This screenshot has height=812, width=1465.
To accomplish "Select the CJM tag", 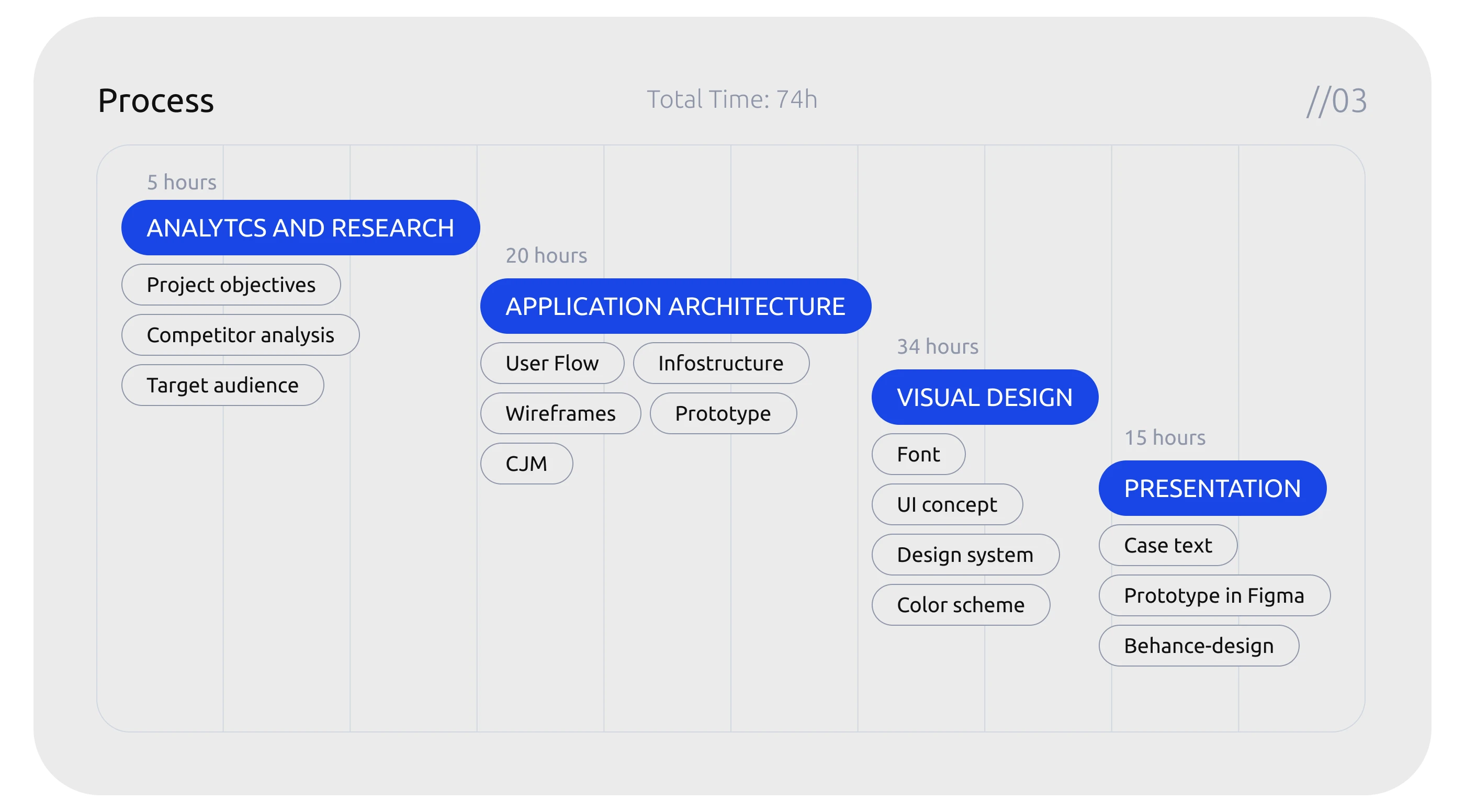I will [x=526, y=464].
